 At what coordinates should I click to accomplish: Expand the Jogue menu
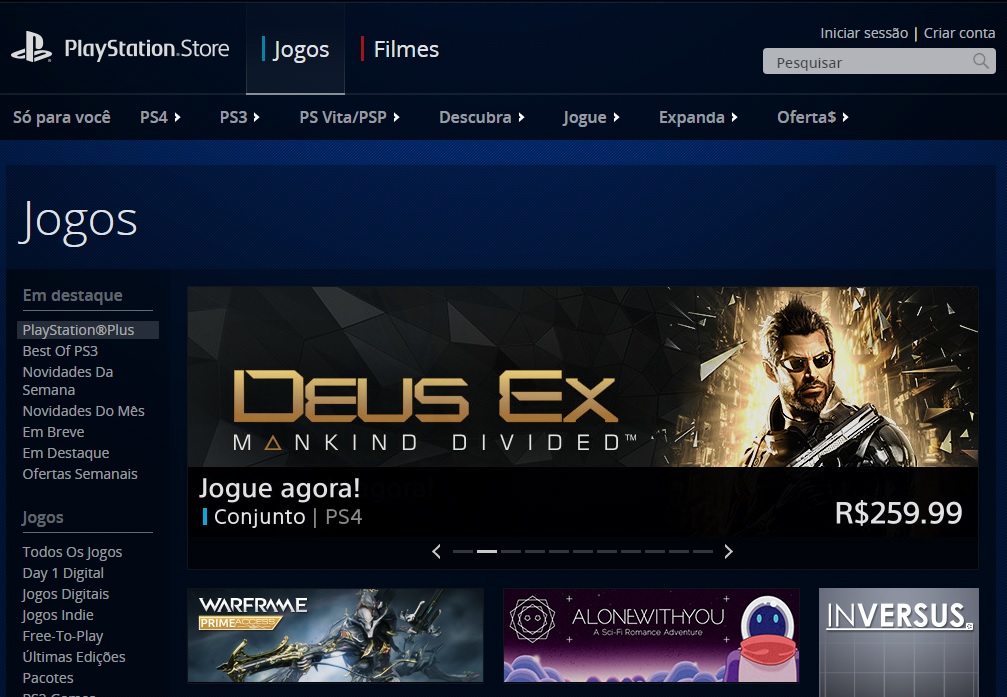click(591, 117)
